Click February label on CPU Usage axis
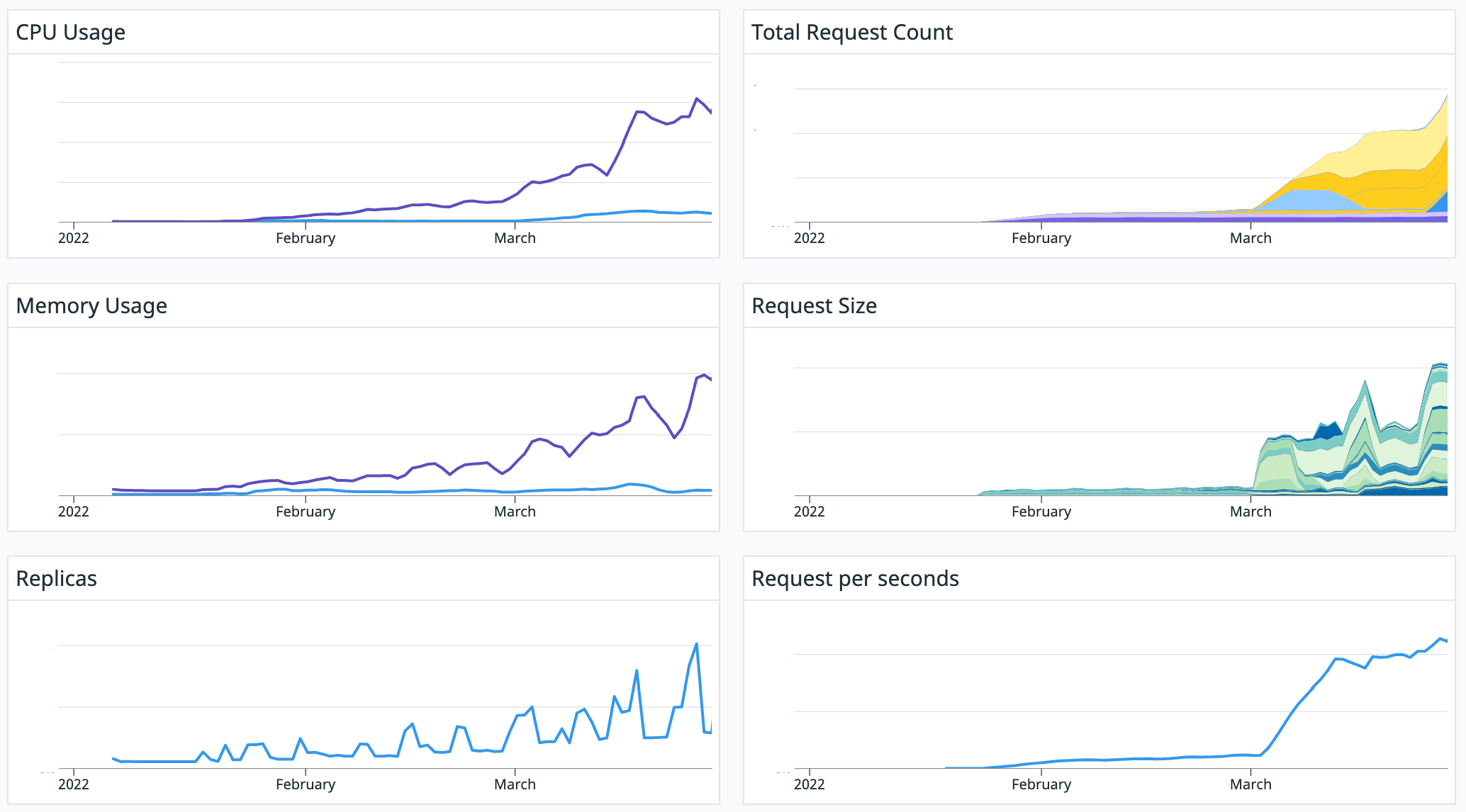 [305, 238]
